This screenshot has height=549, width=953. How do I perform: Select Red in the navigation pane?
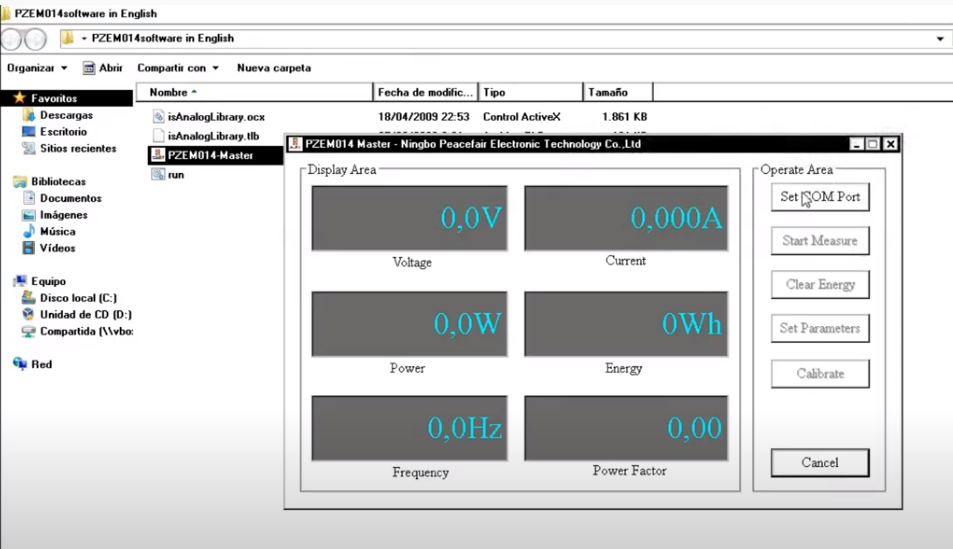(x=41, y=364)
